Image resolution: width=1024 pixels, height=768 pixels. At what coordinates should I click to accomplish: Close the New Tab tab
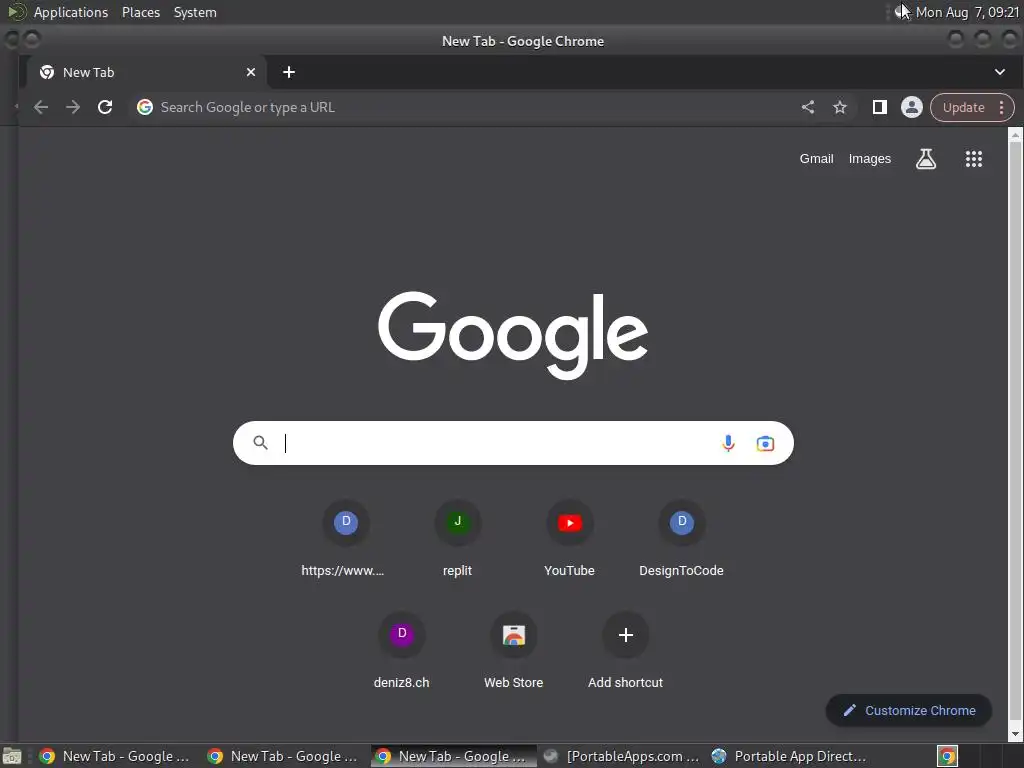coord(251,72)
